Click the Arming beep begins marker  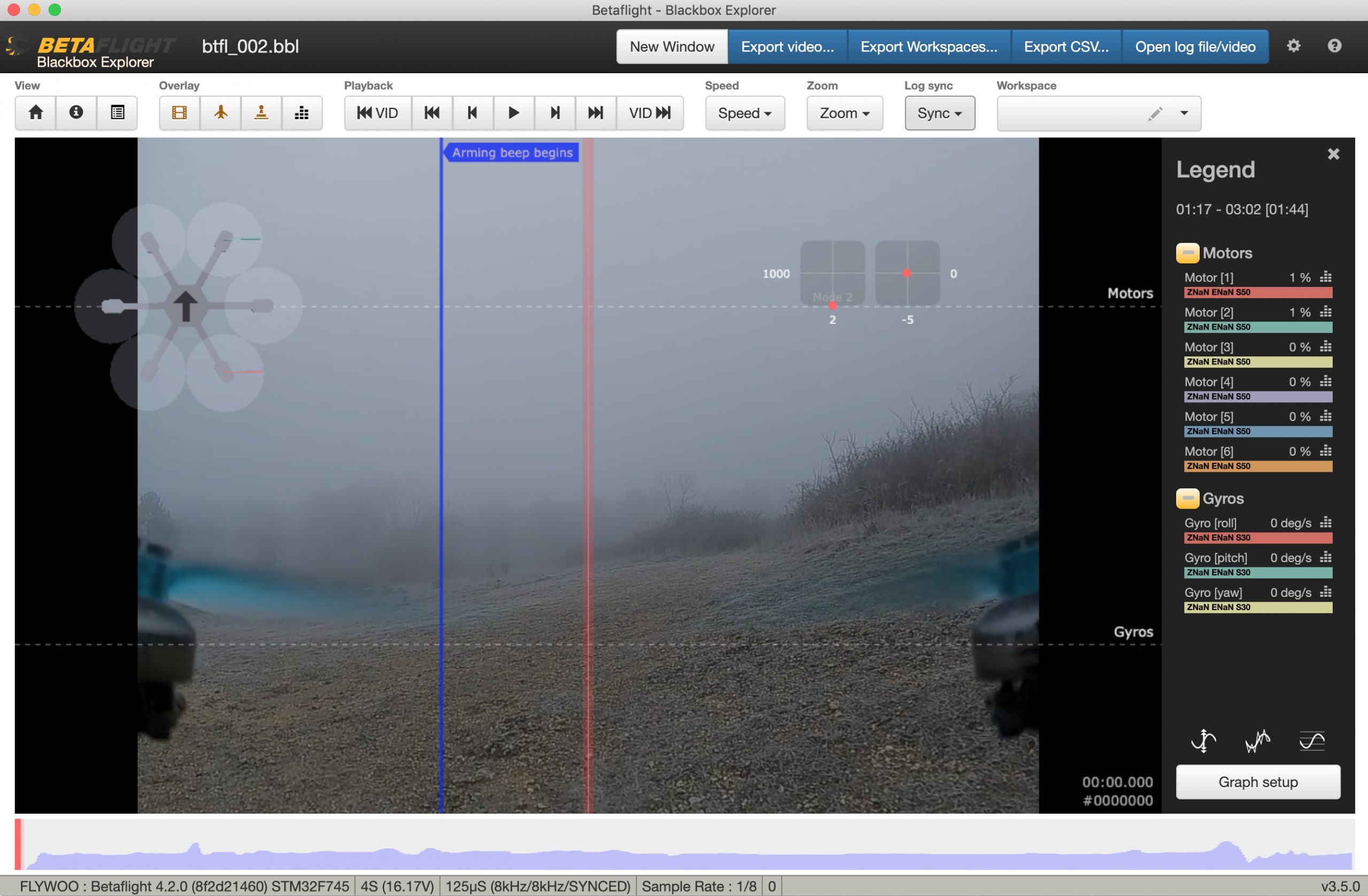click(x=511, y=153)
